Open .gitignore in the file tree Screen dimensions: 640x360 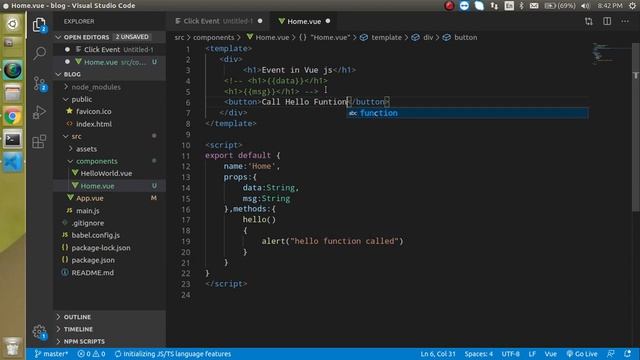point(88,223)
